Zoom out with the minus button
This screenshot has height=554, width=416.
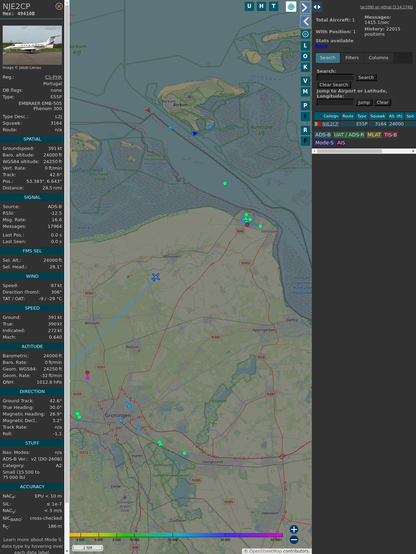(294, 540)
